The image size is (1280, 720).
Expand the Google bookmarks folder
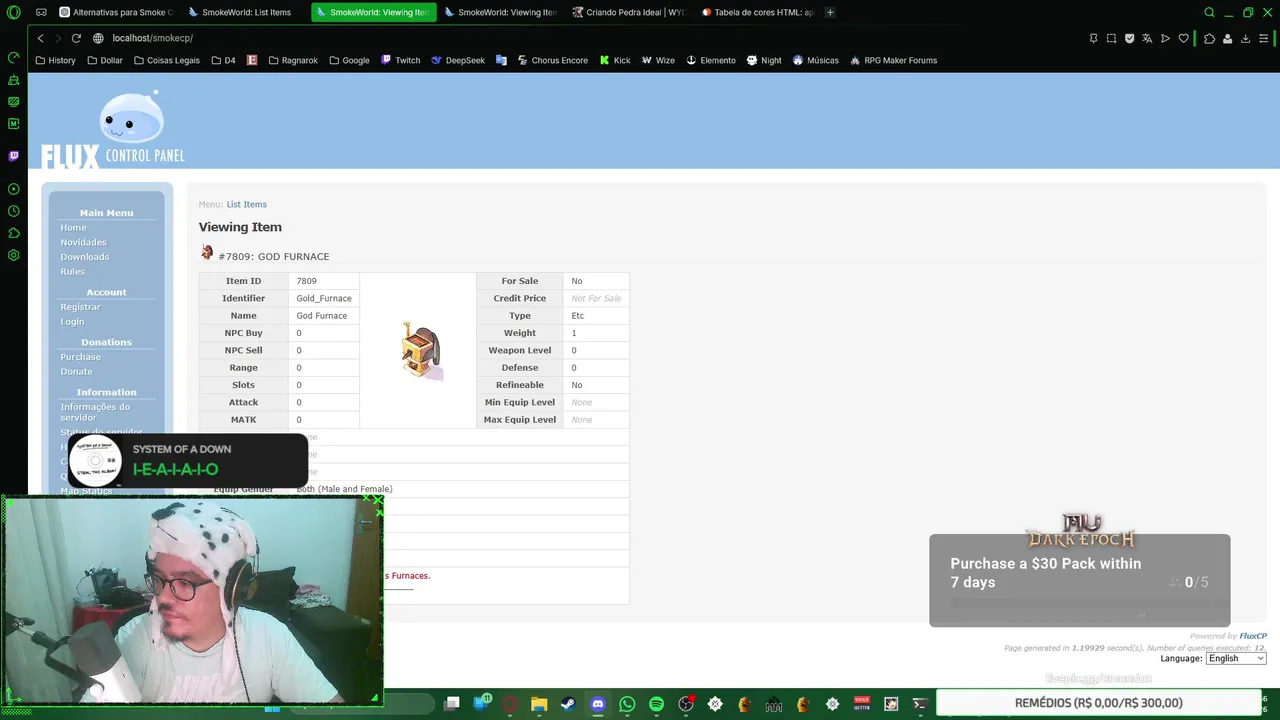tap(349, 60)
